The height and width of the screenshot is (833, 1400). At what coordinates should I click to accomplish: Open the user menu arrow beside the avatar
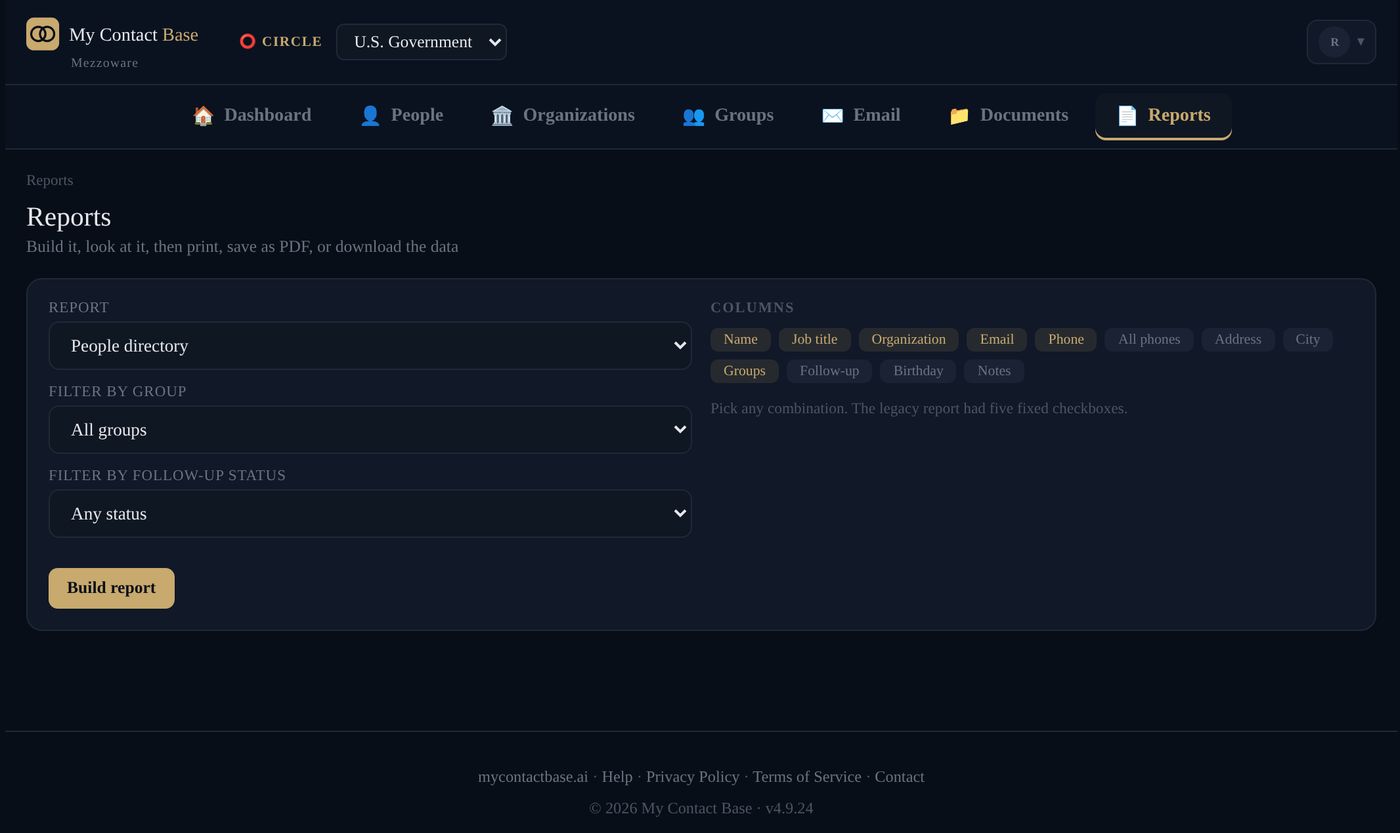coord(1361,42)
